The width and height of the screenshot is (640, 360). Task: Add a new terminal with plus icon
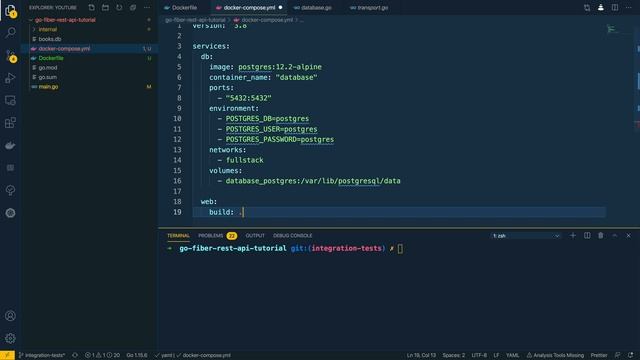573,236
